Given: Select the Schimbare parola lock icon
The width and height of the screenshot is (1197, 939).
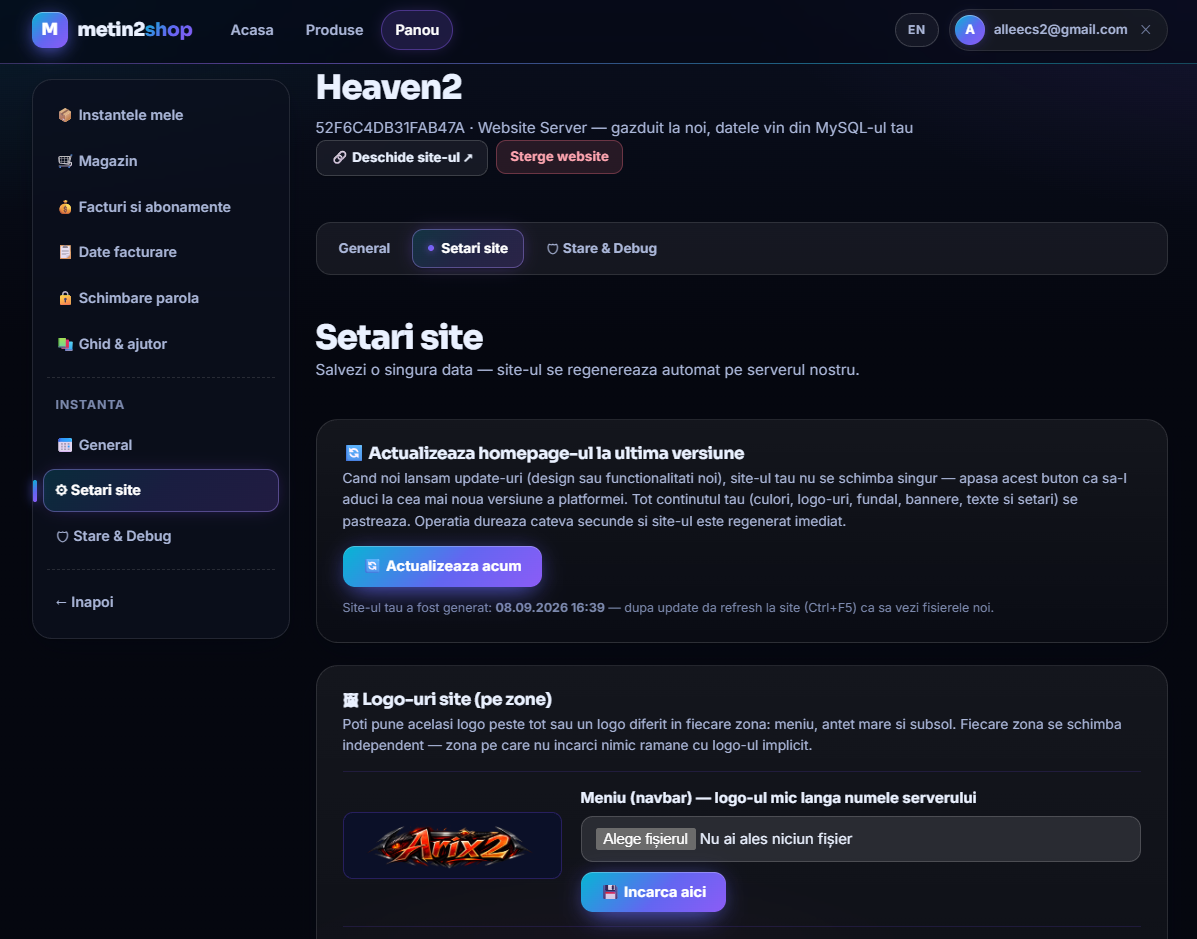Looking at the screenshot, I should (x=65, y=298).
